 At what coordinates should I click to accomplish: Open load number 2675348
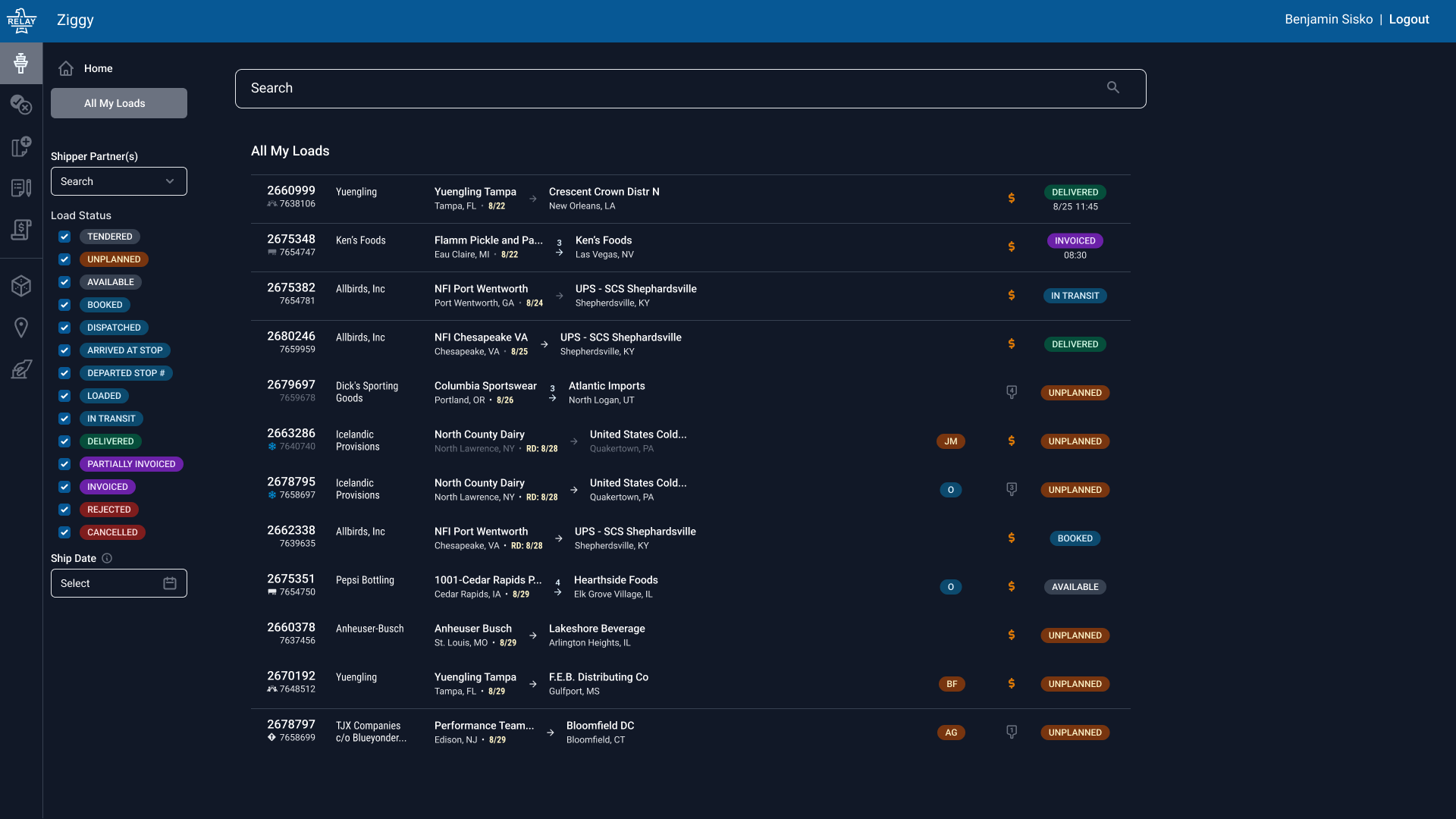coord(291,239)
